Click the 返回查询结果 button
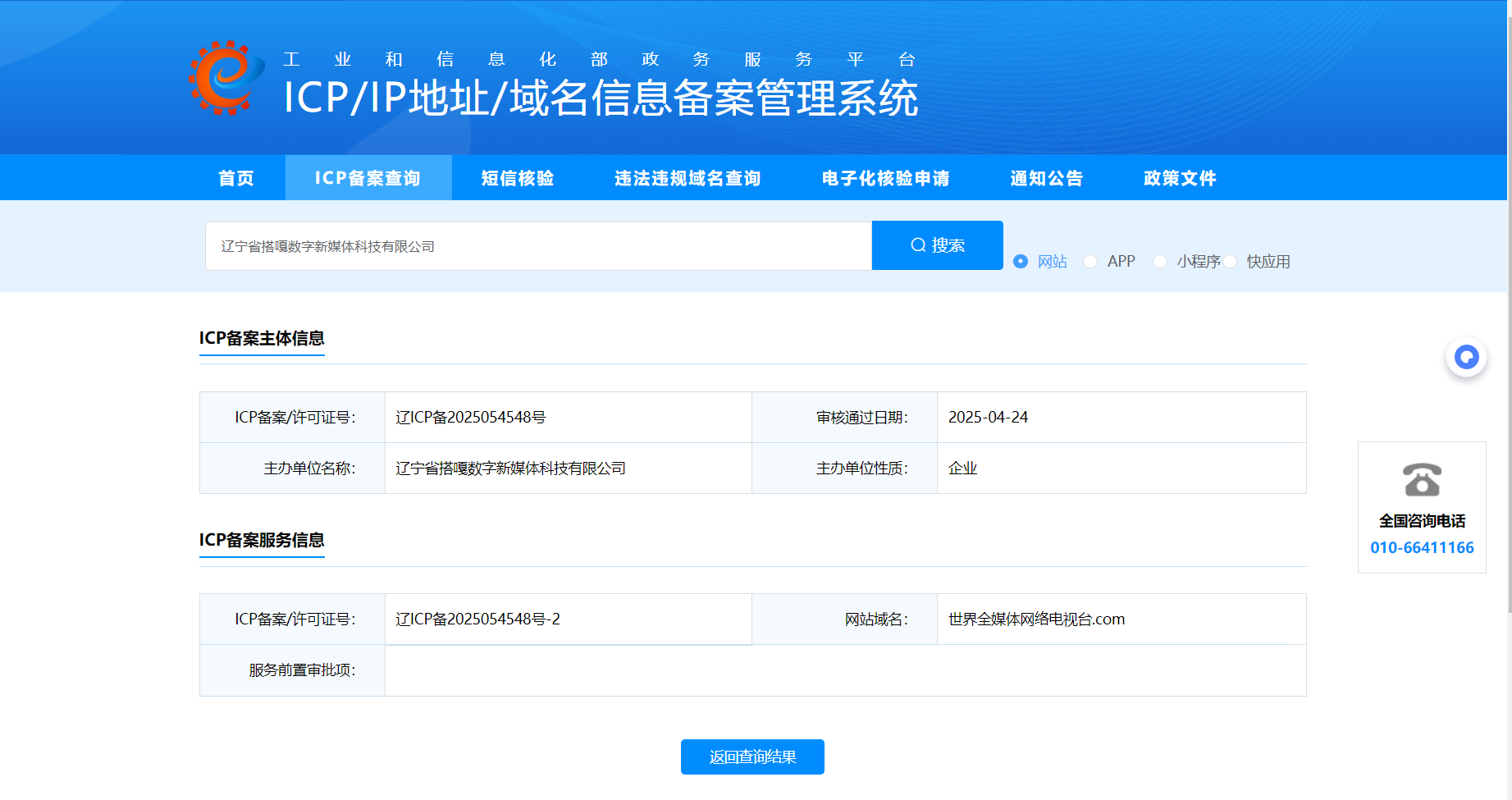The width and height of the screenshot is (1512, 800). [x=751, y=757]
